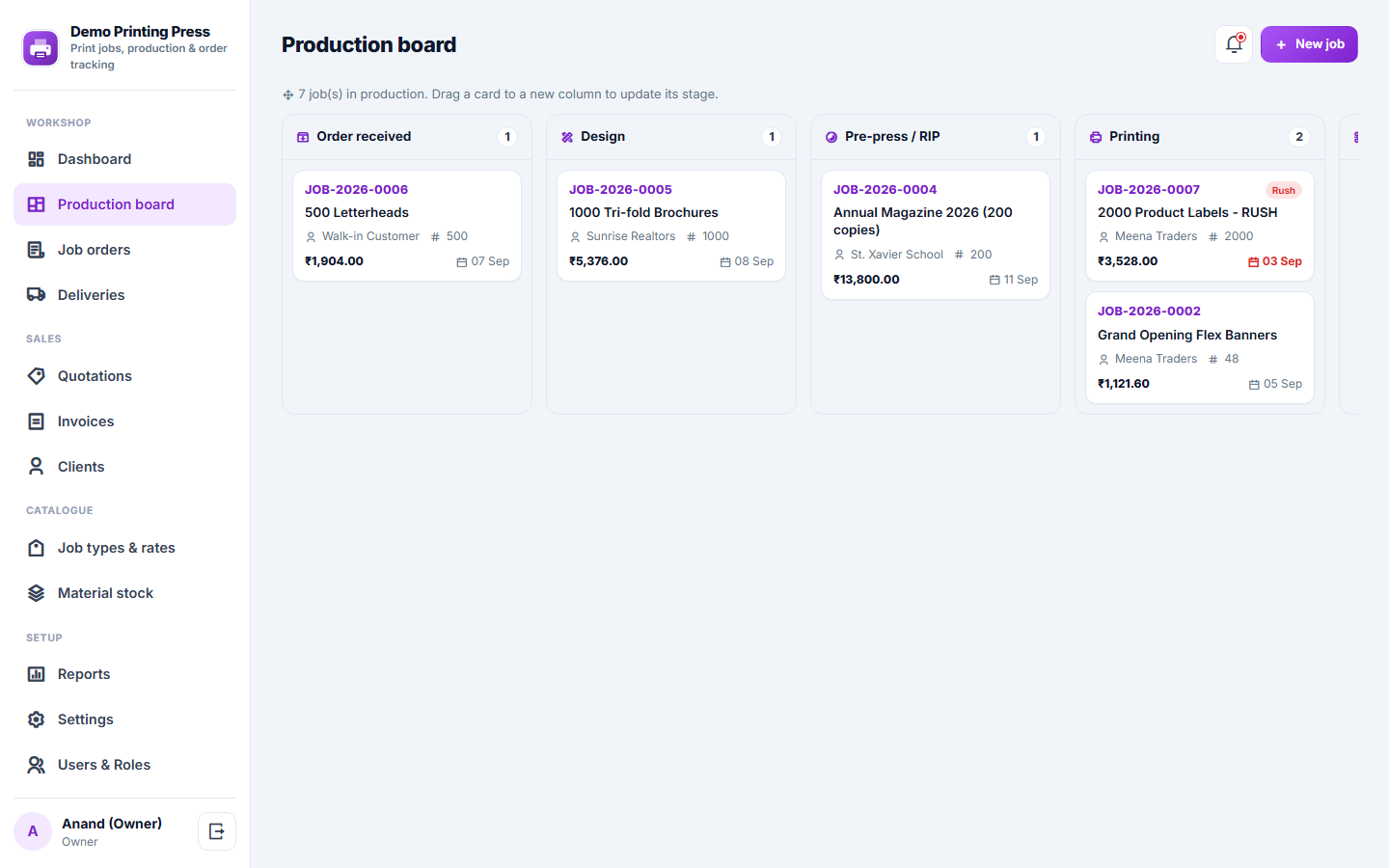Click the Printing column count badge
This screenshot has width=1389, height=868.
click(1299, 137)
